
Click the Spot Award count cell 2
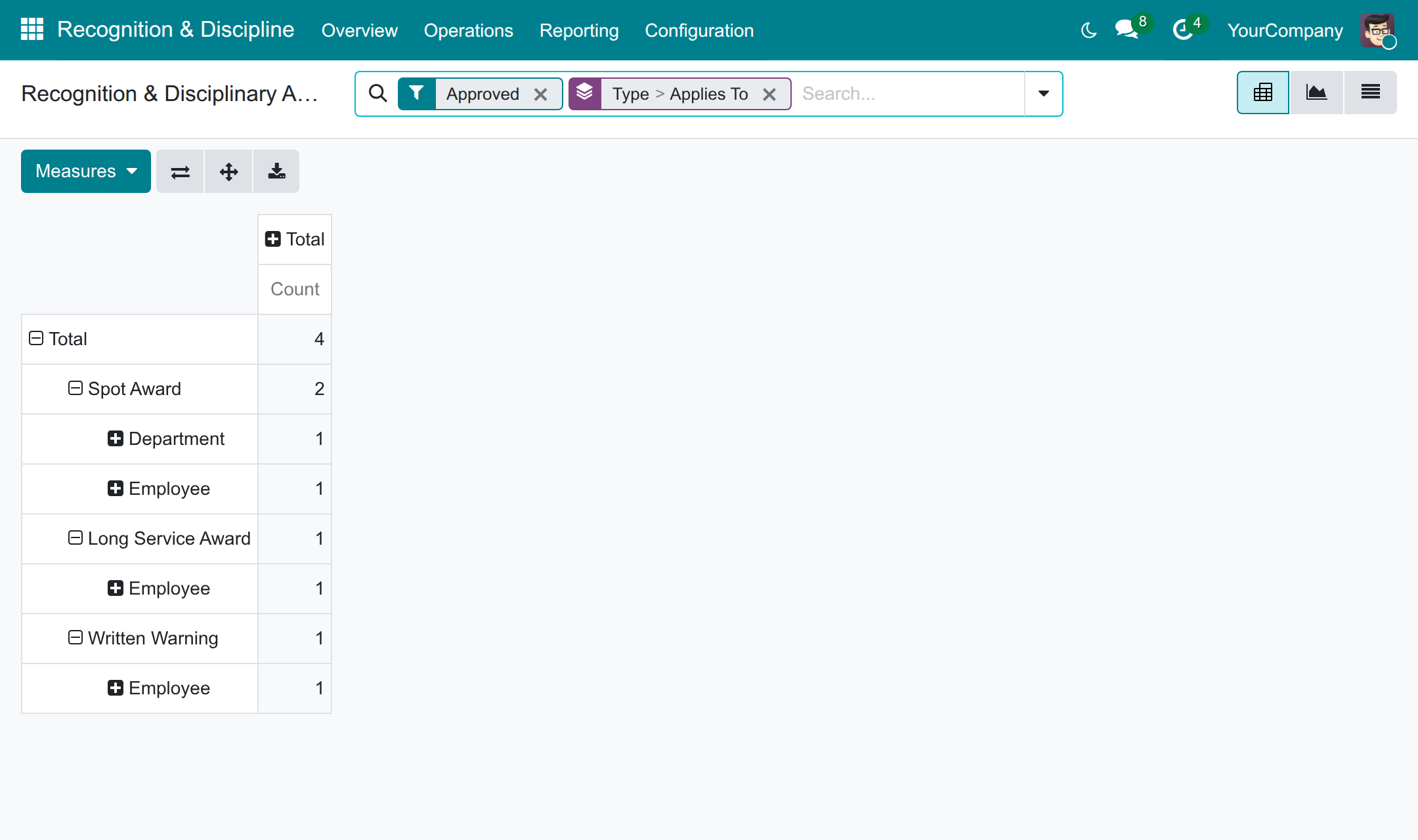[x=295, y=388]
